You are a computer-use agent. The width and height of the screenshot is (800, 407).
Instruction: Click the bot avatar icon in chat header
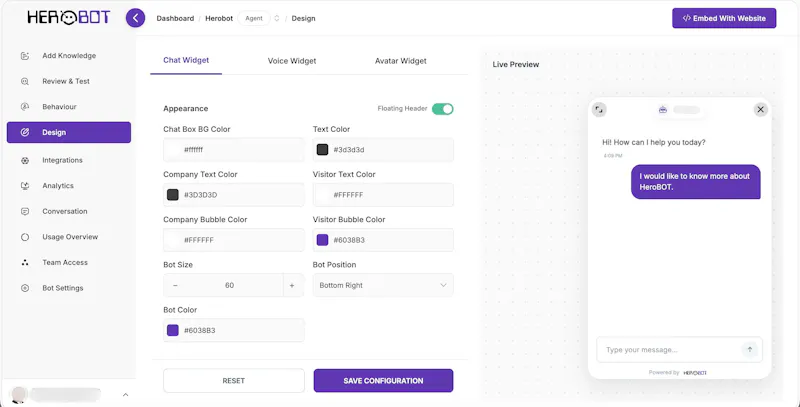pyautogui.click(x=663, y=110)
